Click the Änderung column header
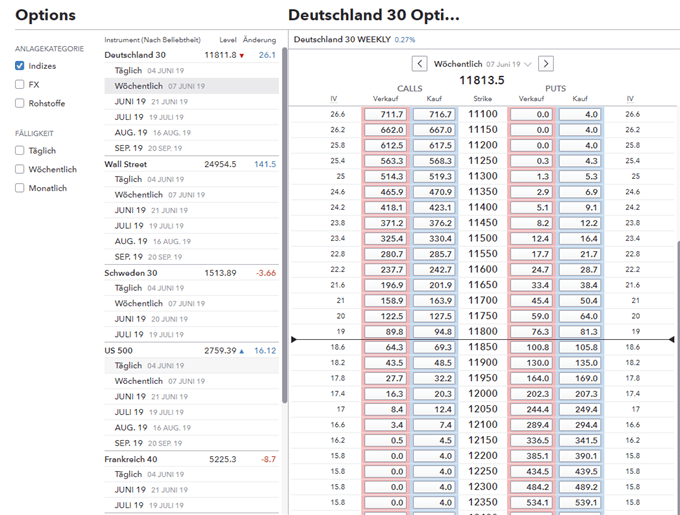The height and width of the screenshot is (515, 680). 259,40
